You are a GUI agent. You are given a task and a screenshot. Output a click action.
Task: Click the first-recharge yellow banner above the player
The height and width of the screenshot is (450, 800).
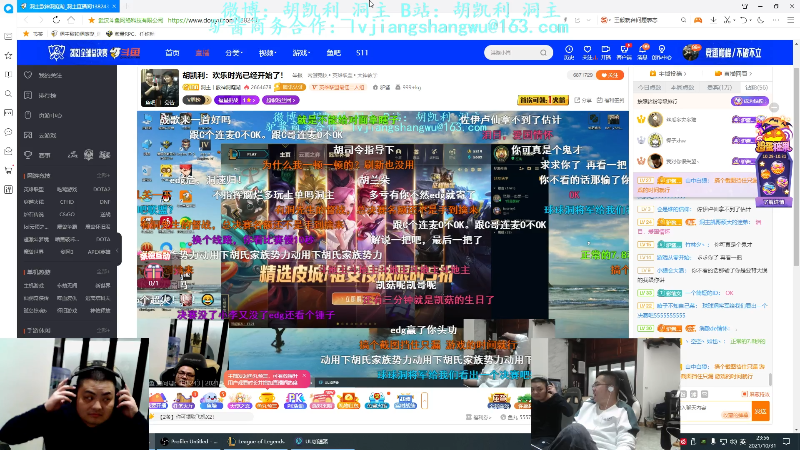pos(542,100)
